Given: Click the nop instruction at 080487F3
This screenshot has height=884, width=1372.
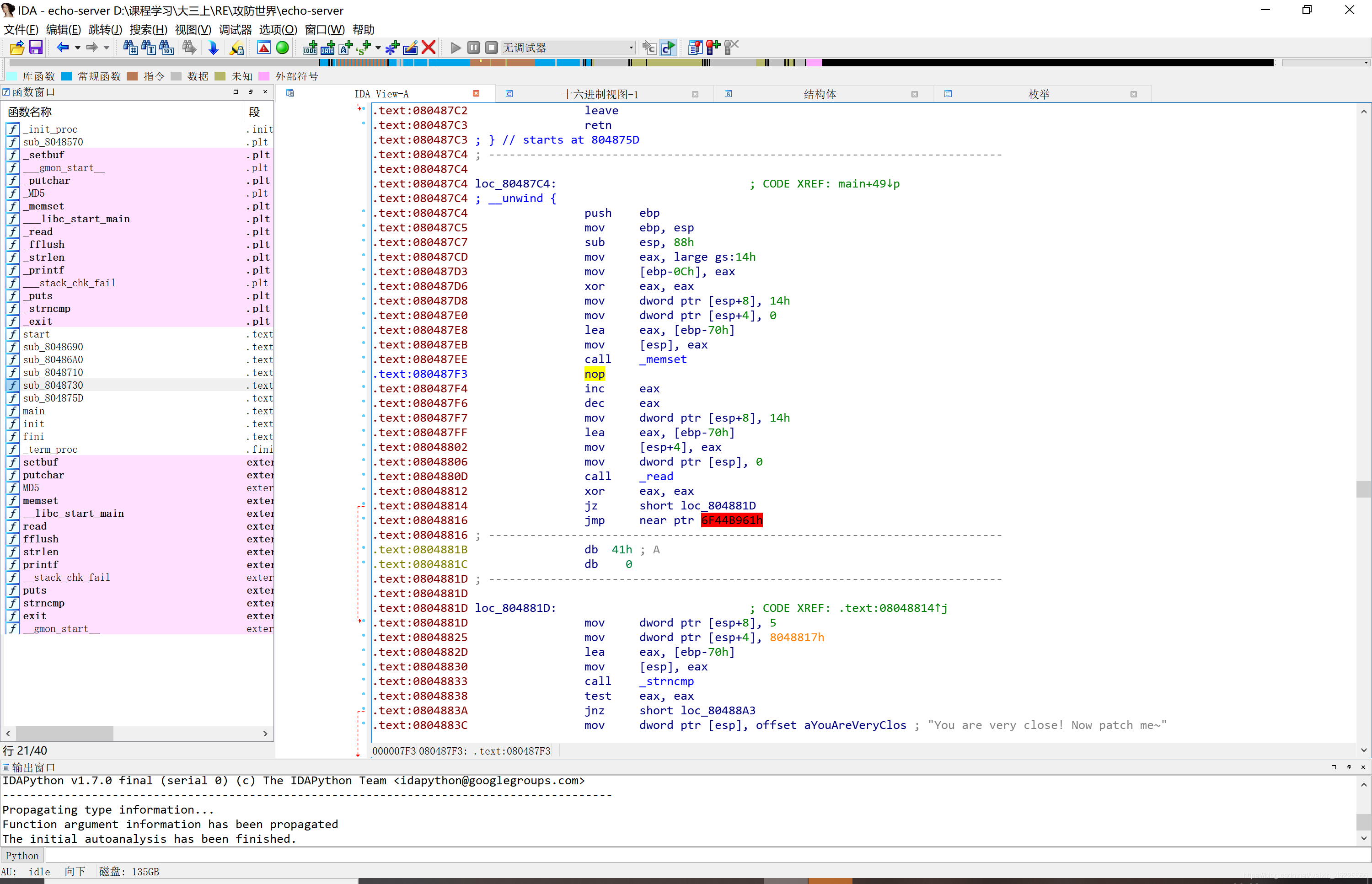Looking at the screenshot, I should pos(595,374).
